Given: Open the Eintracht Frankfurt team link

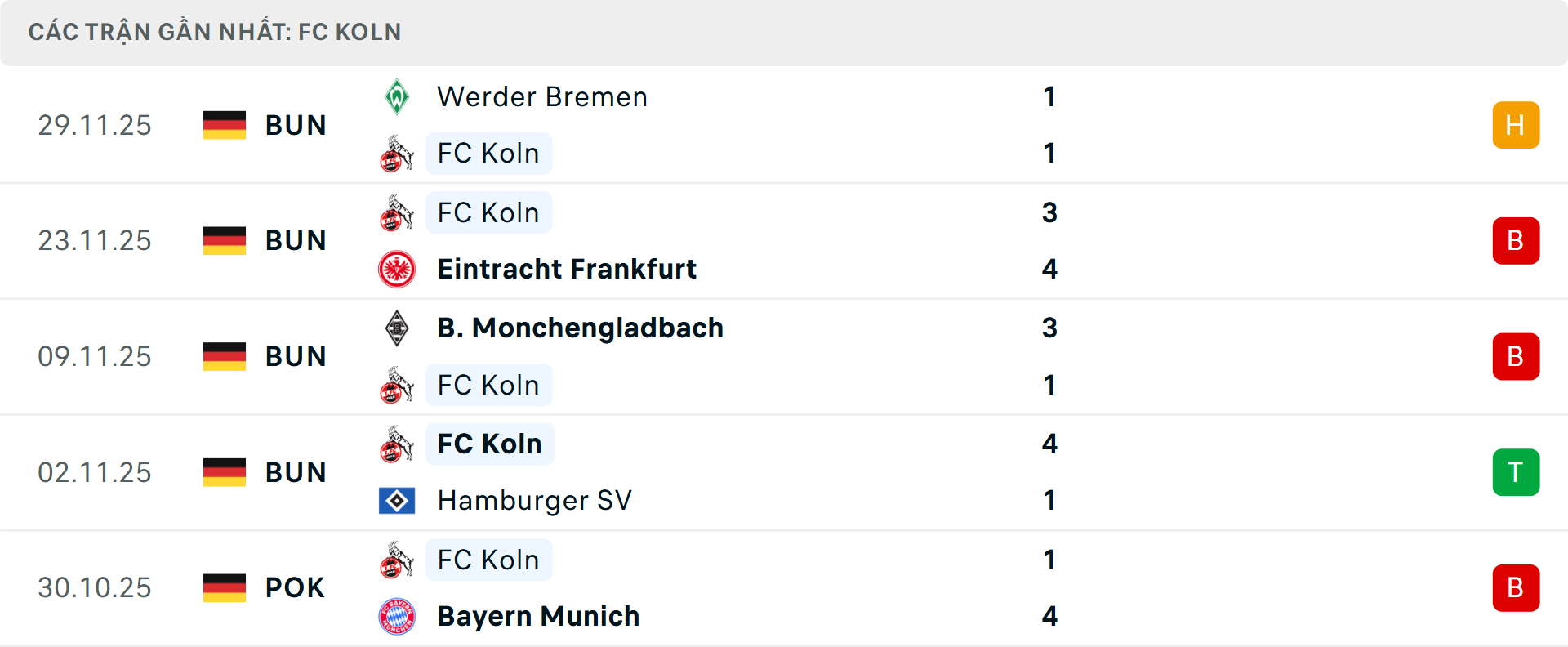Looking at the screenshot, I should coord(567,269).
